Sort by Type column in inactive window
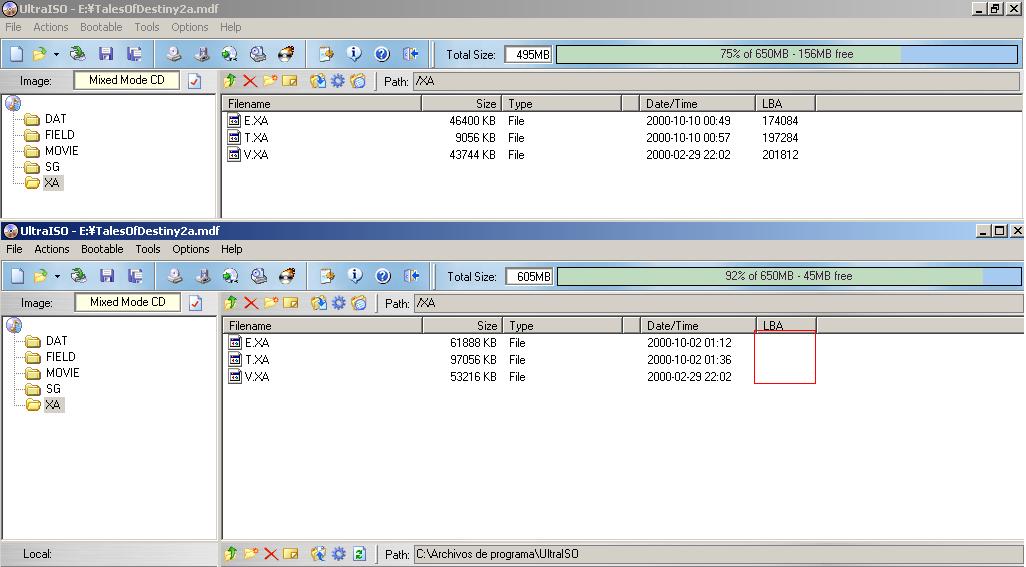 pos(561,103)
